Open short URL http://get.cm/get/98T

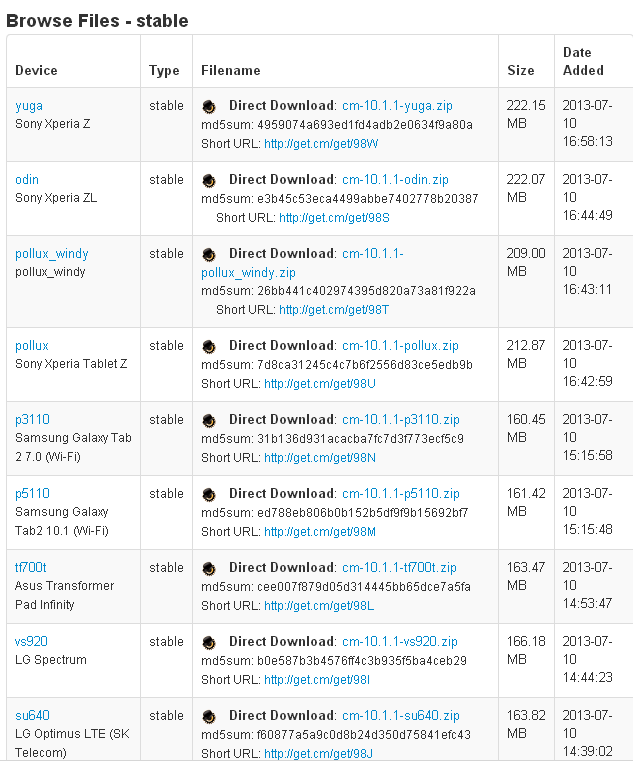[334, 310]
